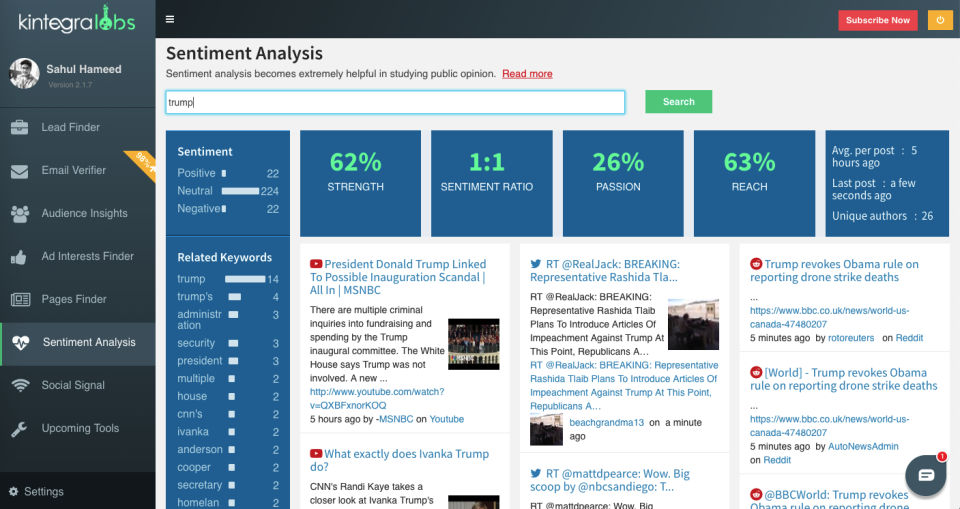Select Pages Finder in sidebar

click(x=77, y=299)
